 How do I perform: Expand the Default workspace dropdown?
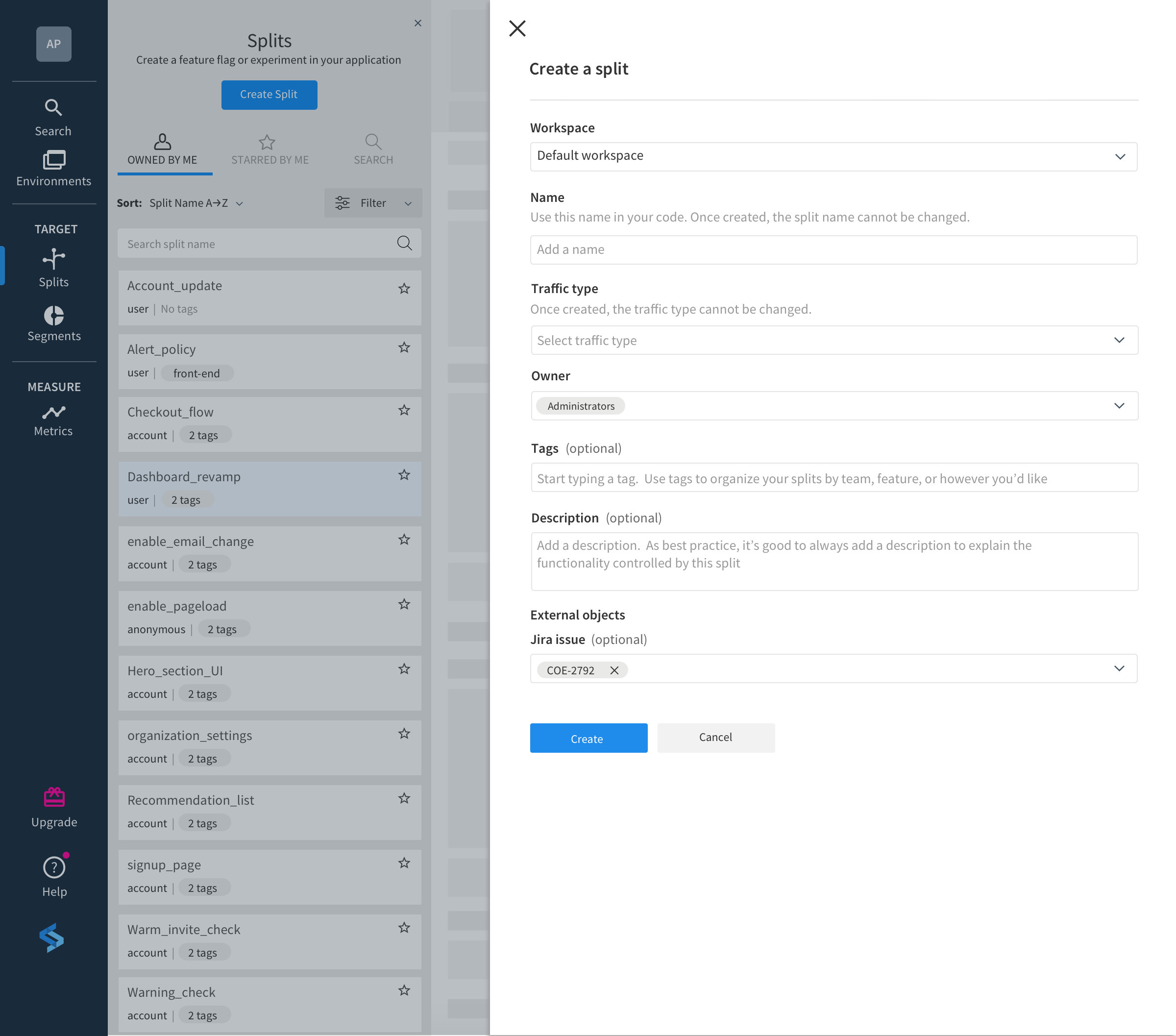[x=1120, y=155]
